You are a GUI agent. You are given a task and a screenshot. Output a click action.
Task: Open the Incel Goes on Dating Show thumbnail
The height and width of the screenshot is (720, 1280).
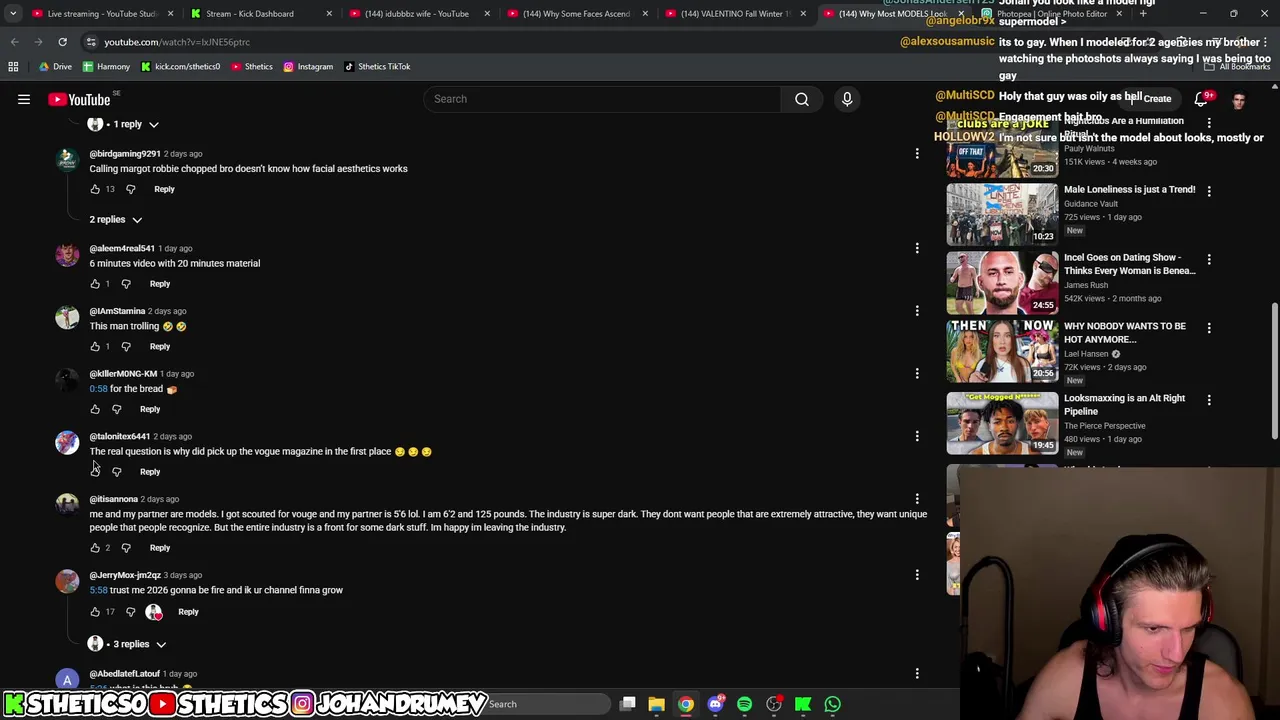coord(1002,282)
